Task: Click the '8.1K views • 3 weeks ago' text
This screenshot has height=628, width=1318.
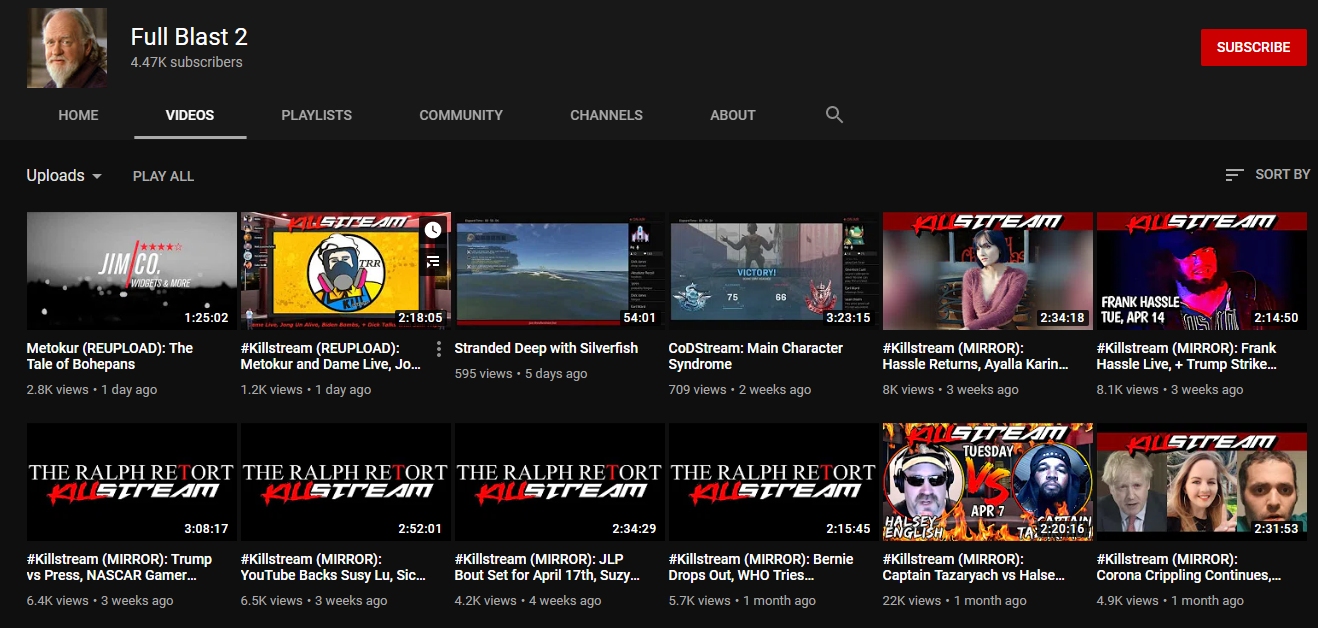Action: coord(1170,390)
